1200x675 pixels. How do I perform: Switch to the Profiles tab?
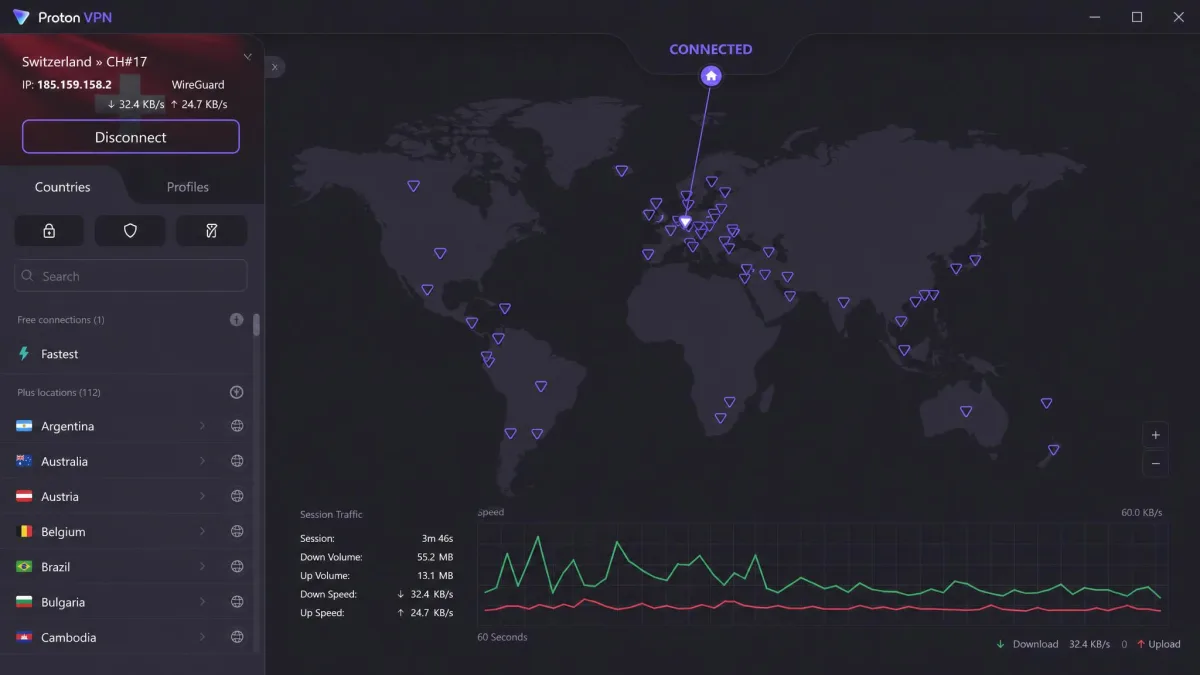tap(188, 187)
